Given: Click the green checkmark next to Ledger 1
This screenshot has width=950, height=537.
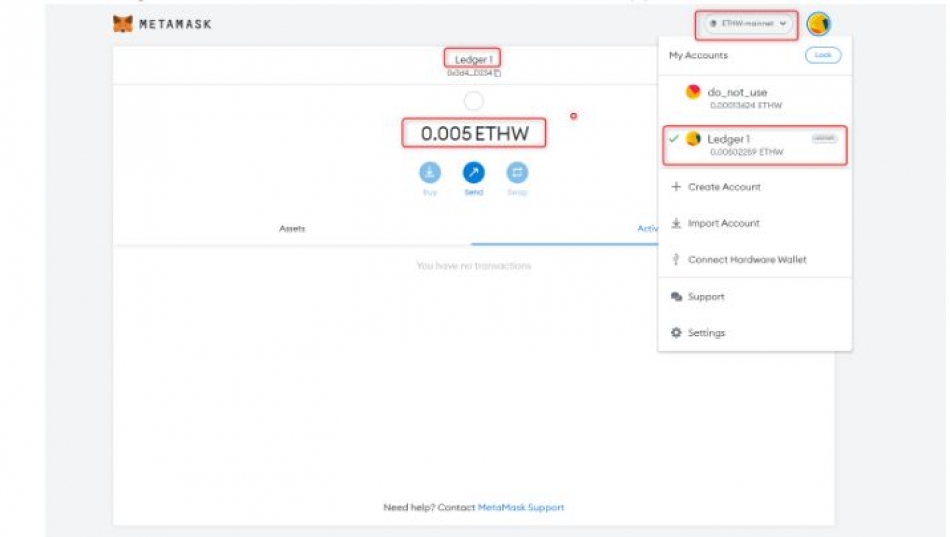Looking at the screenshot, I should 674,139.
